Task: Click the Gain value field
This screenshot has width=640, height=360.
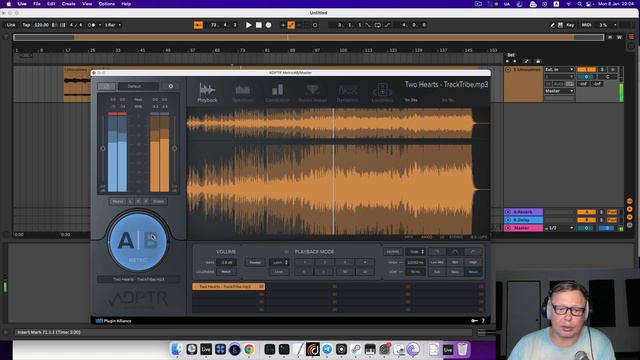Action: coord(226,262)
